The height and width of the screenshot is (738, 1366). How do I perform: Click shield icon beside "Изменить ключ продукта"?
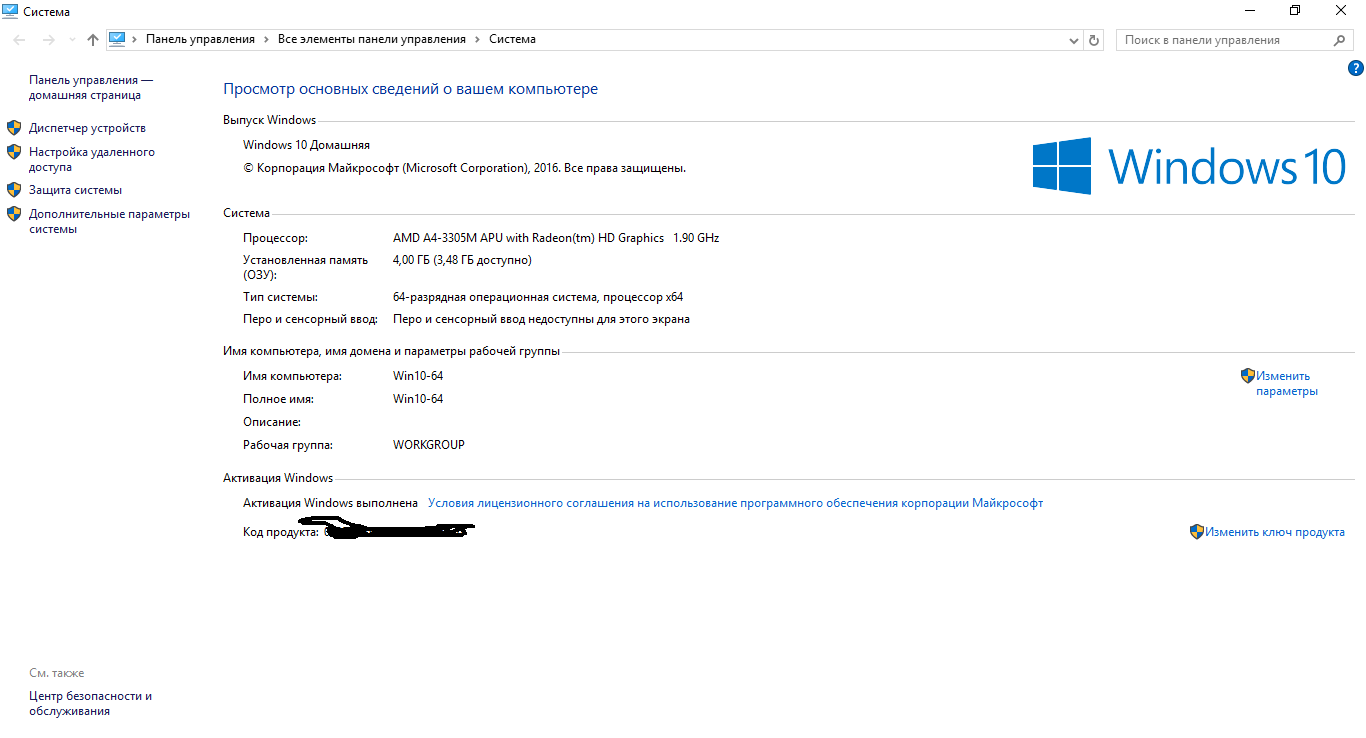click(x=1197, y=532)
